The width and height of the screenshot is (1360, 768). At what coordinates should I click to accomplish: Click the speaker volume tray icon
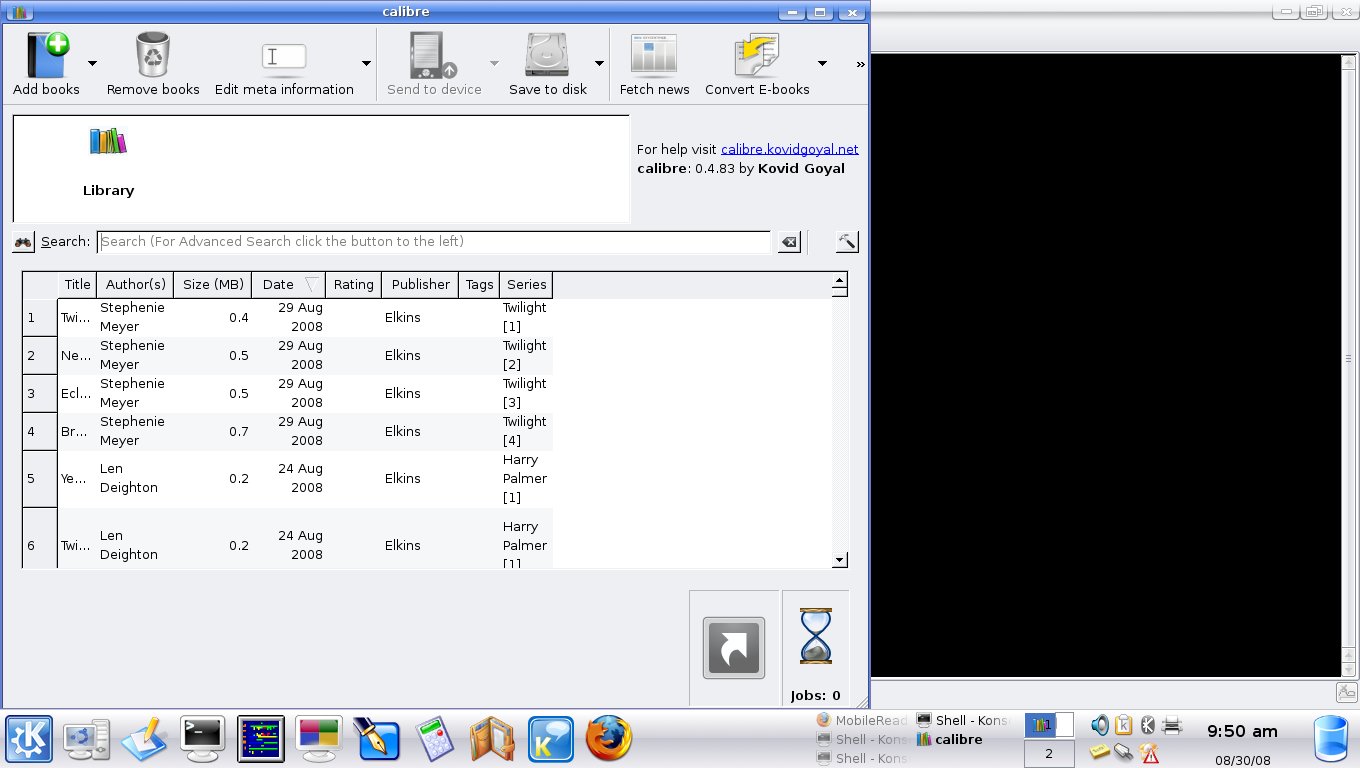pyautogui.click(x=1100, y=725)
